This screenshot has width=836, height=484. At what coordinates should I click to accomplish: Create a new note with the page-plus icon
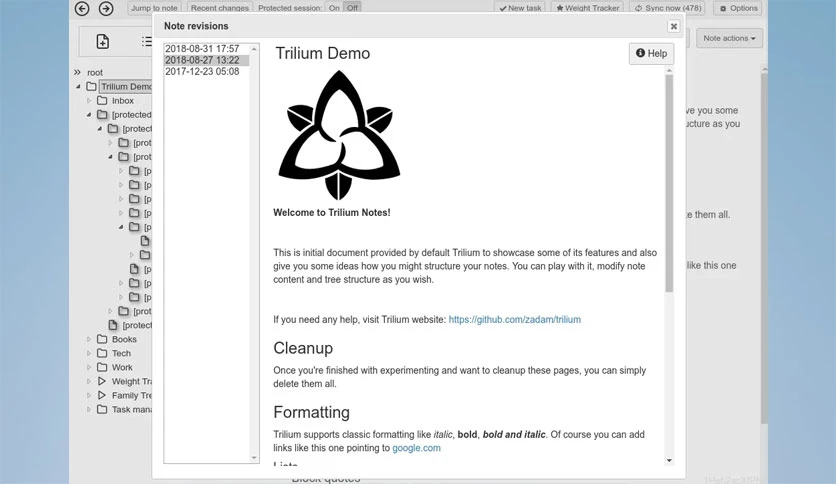[102, 42]
